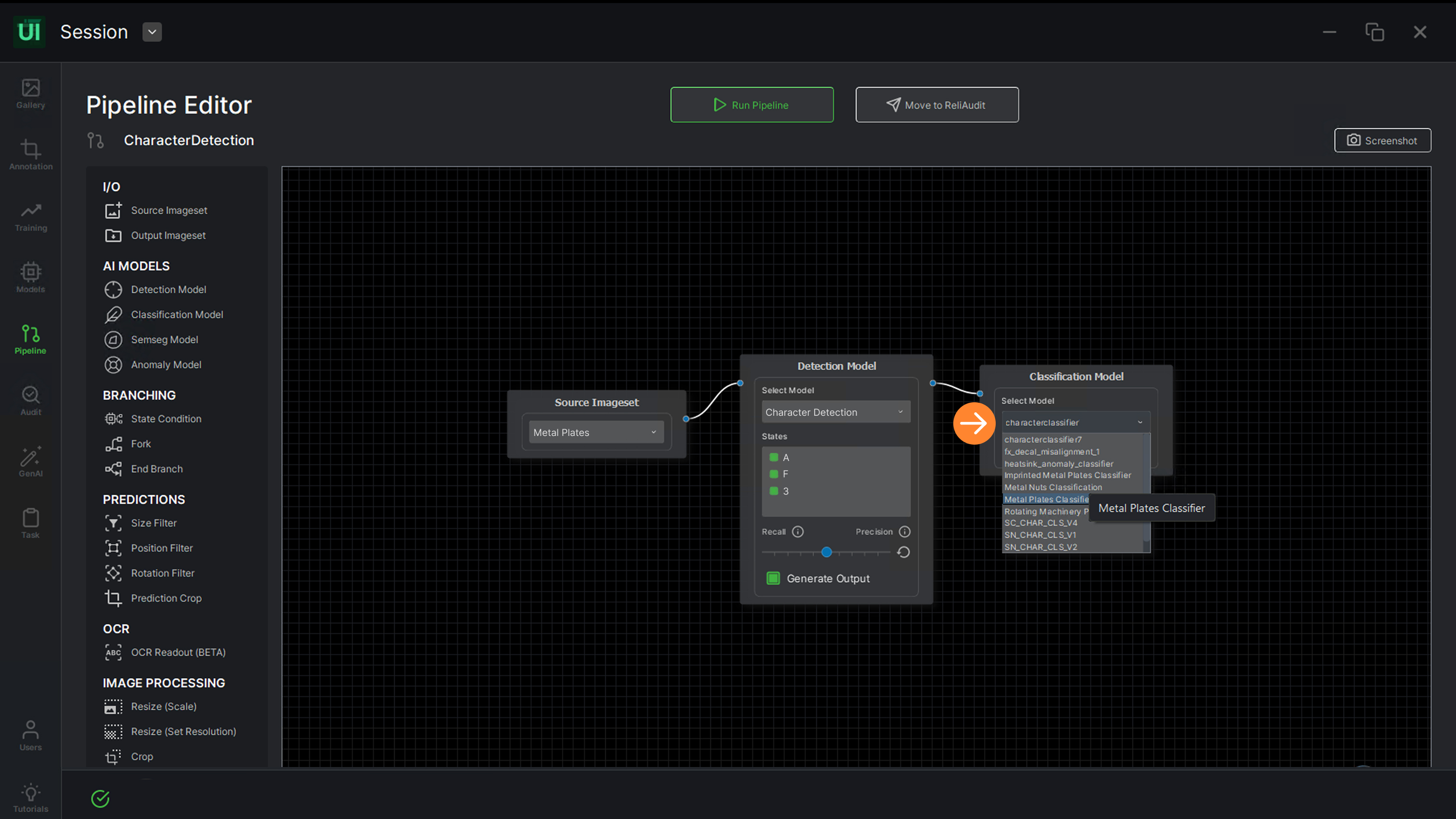Viewport: 1456px width, 819px height.
Task: Click Move to ReliAudit button
Action: click(x=936, y=105)
